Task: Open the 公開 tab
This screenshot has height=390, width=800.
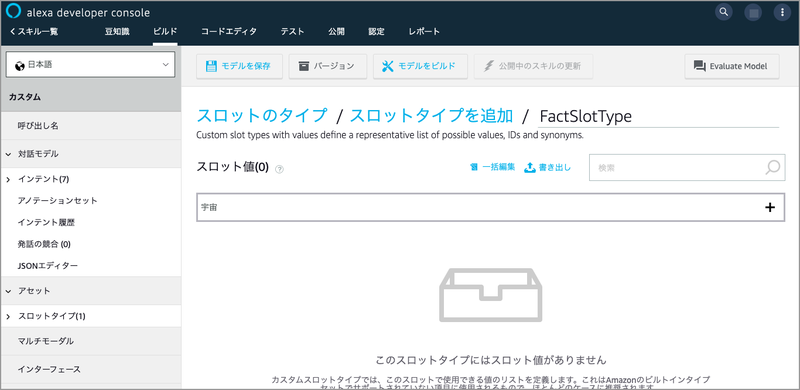Action: click(336, 32)
